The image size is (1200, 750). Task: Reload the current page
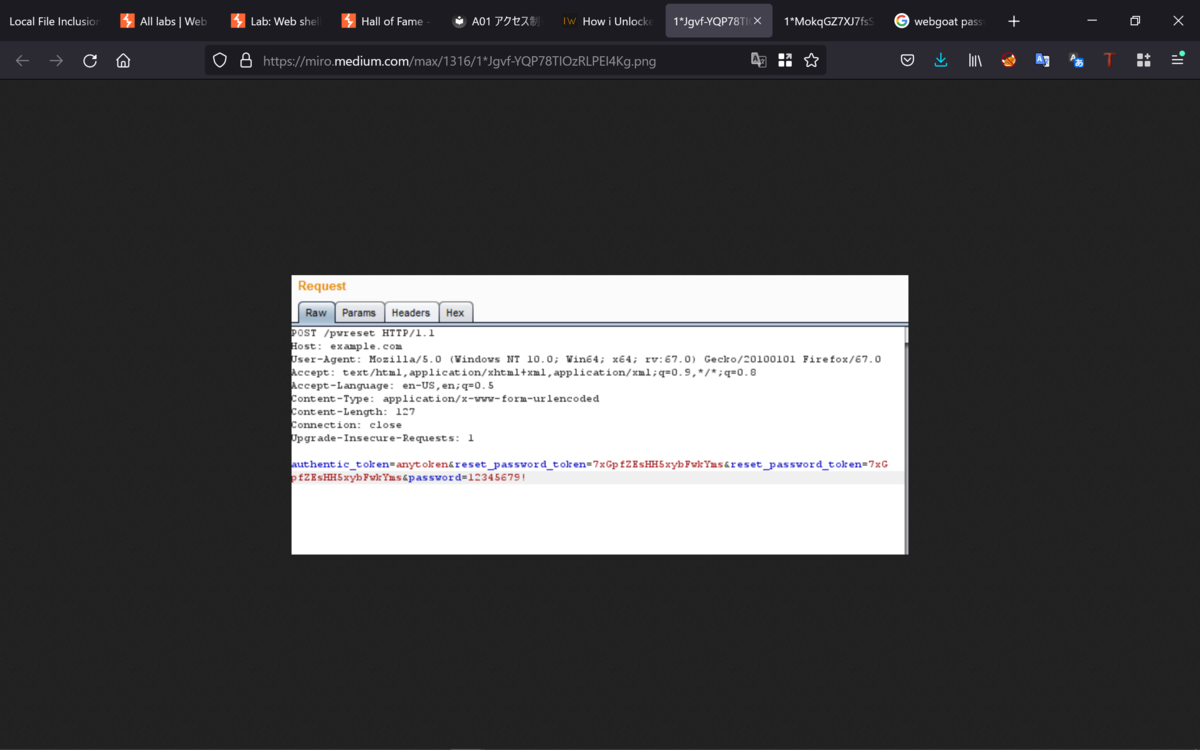tap(90, 61)
